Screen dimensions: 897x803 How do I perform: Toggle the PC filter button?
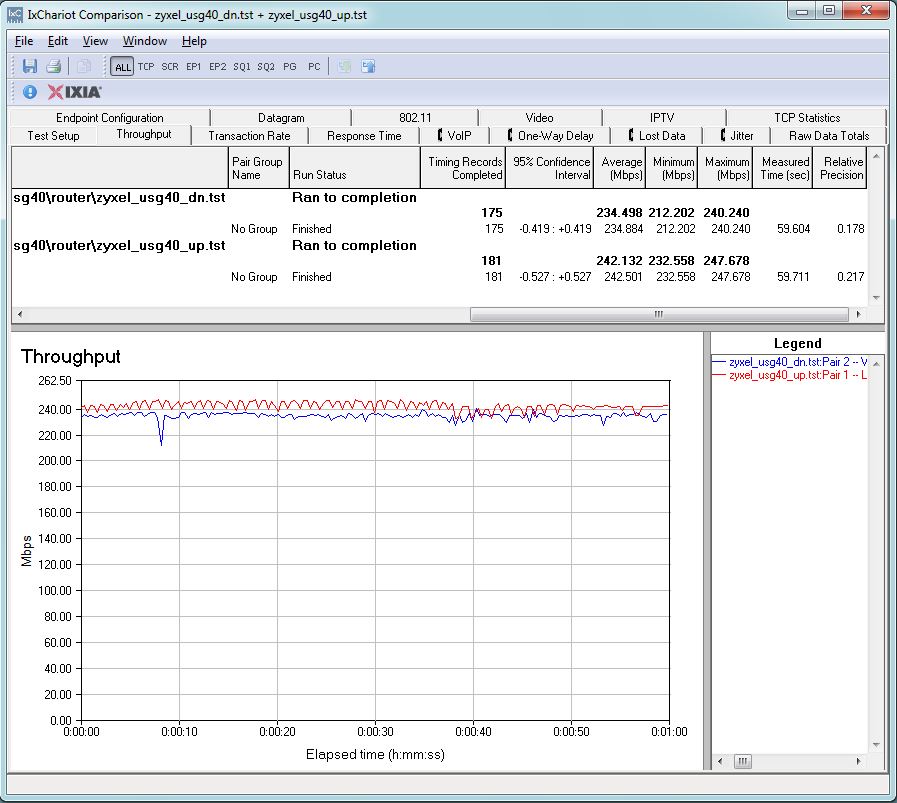tap(313, 66)
